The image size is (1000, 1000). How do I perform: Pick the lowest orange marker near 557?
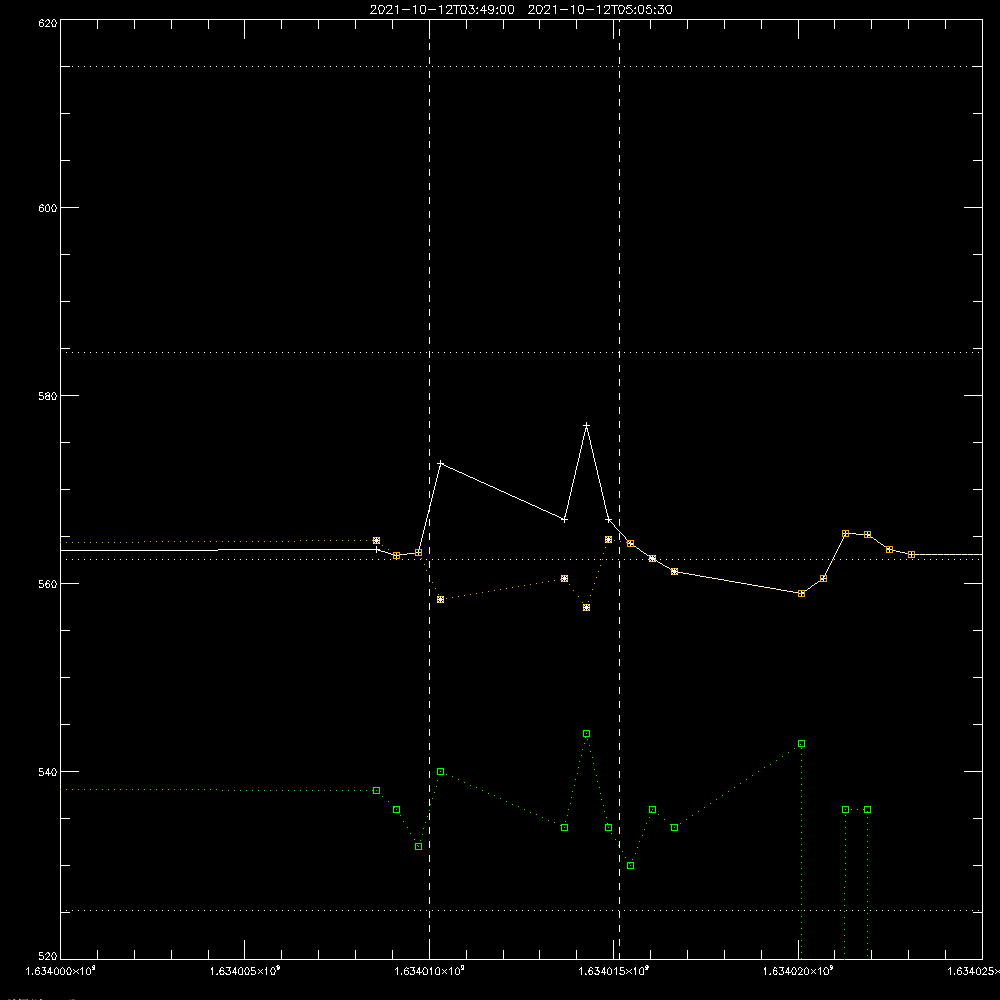pos(587,607)
